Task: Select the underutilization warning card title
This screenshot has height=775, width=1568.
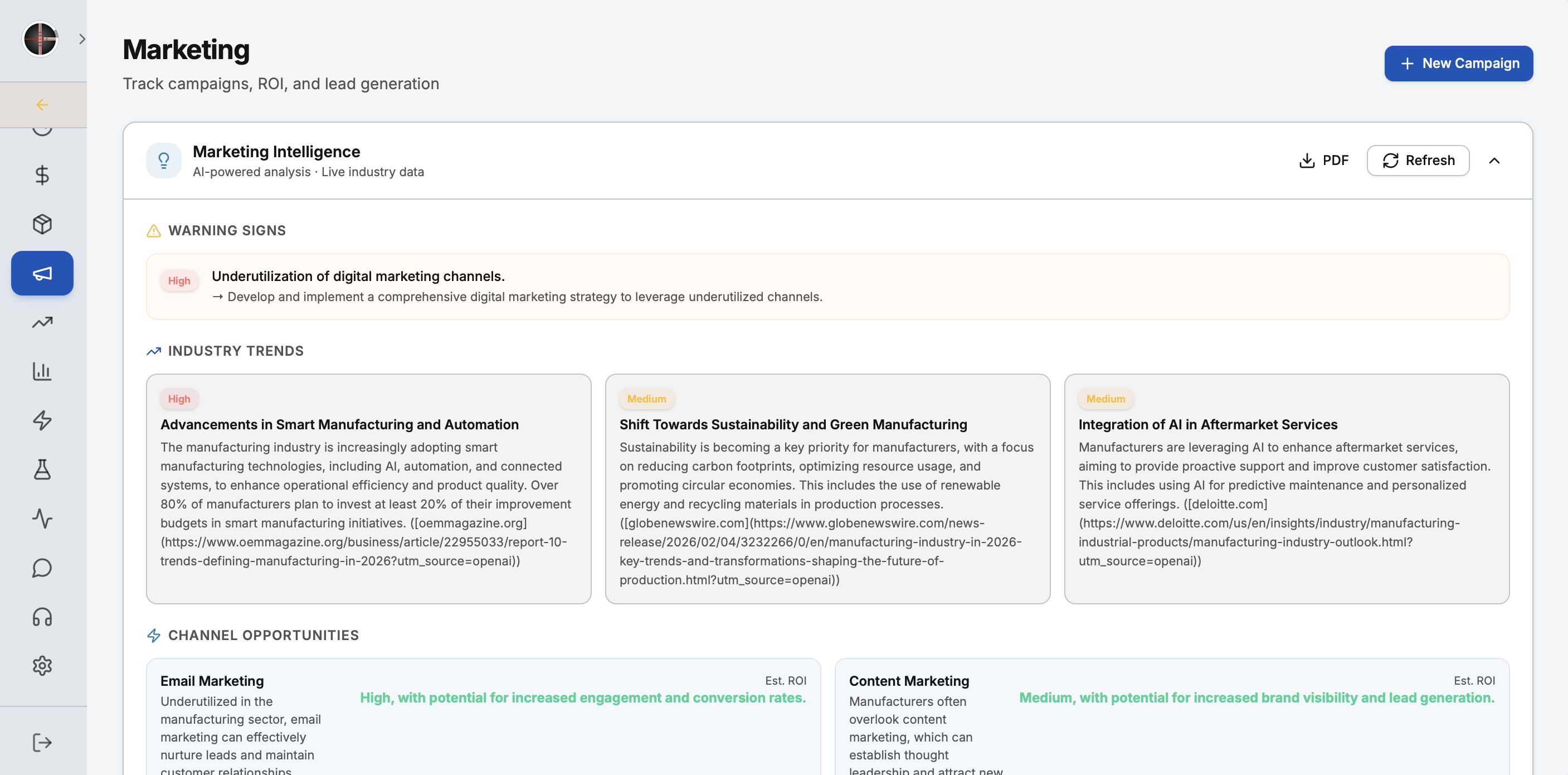Action: pos(358,276)
